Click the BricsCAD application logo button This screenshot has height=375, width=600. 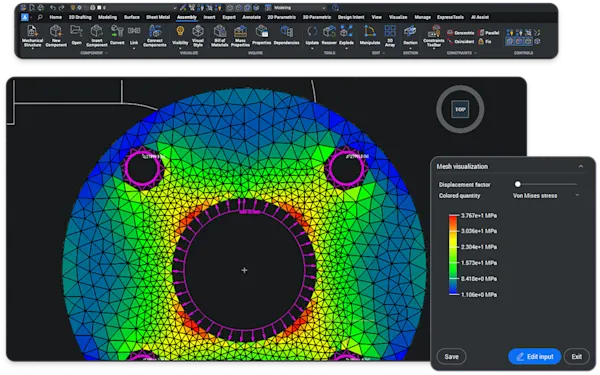tap(25, 17)
